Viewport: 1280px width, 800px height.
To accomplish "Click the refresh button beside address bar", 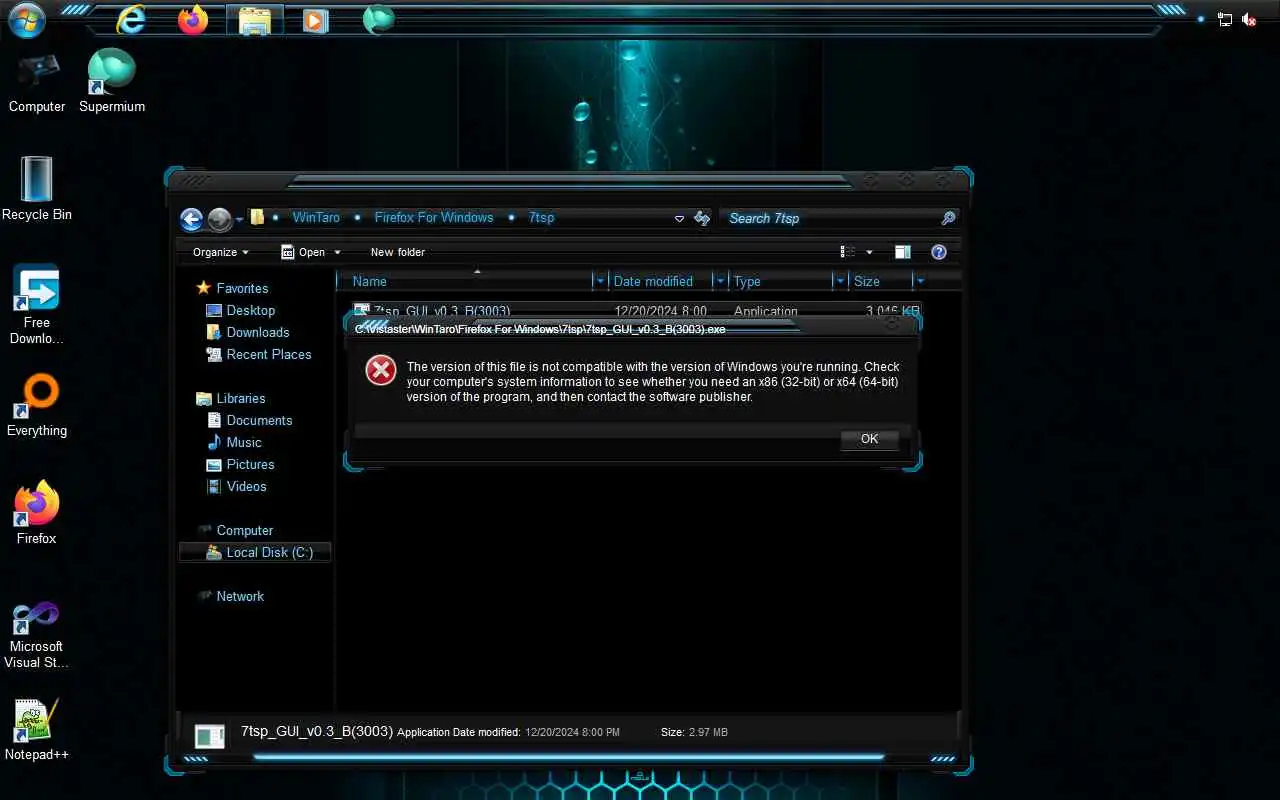I will point(702,218).
